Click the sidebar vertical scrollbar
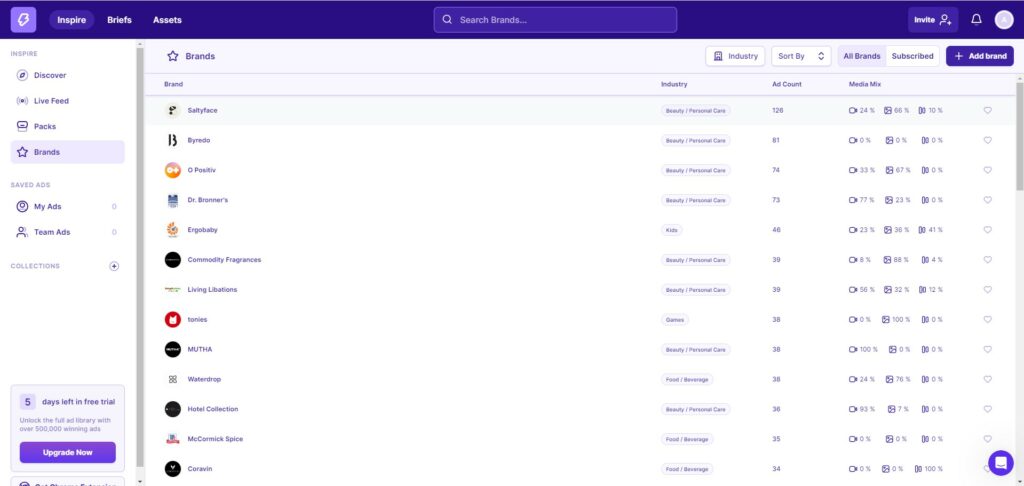1024x486 pixels. pyautogui.click(x=139, y=256)
